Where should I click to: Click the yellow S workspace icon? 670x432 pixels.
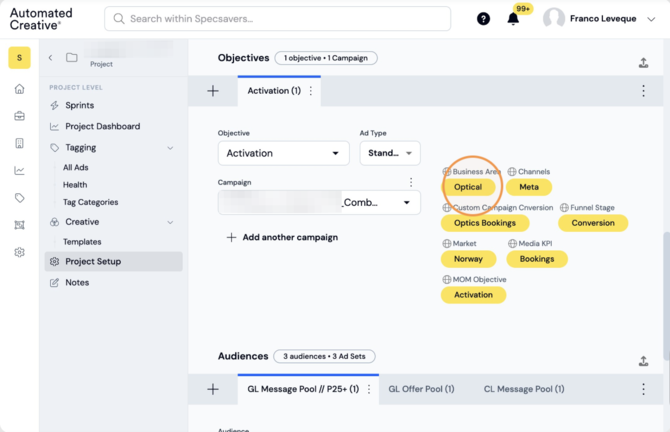[x=19, y=58]
